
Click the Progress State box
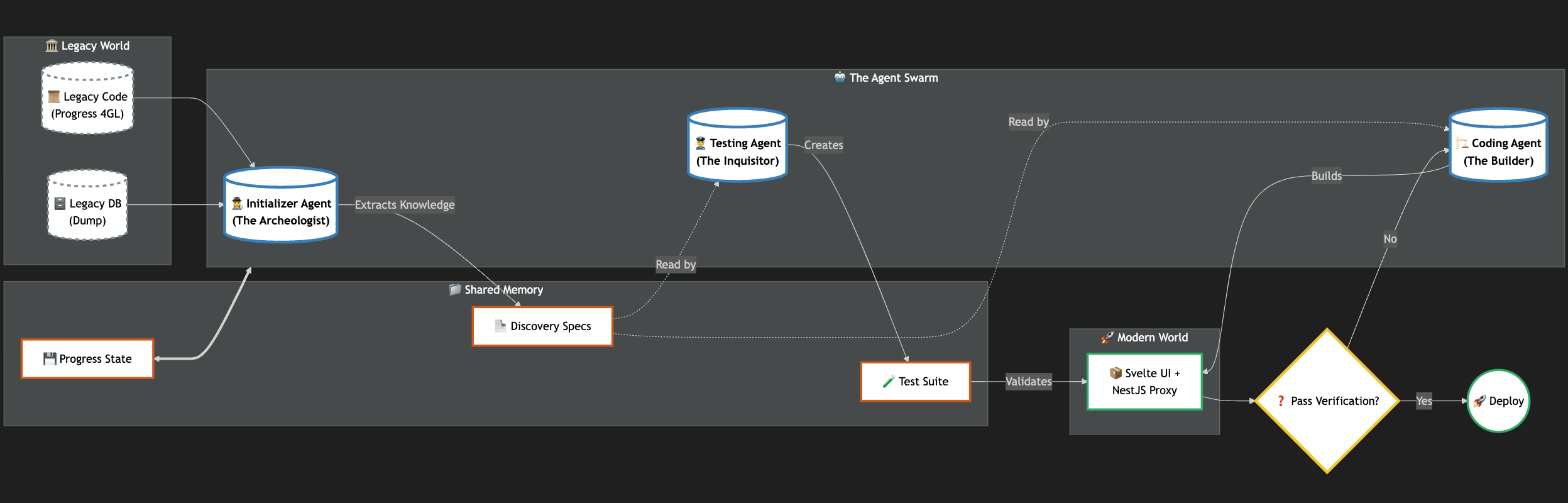(x=87, y=359)
